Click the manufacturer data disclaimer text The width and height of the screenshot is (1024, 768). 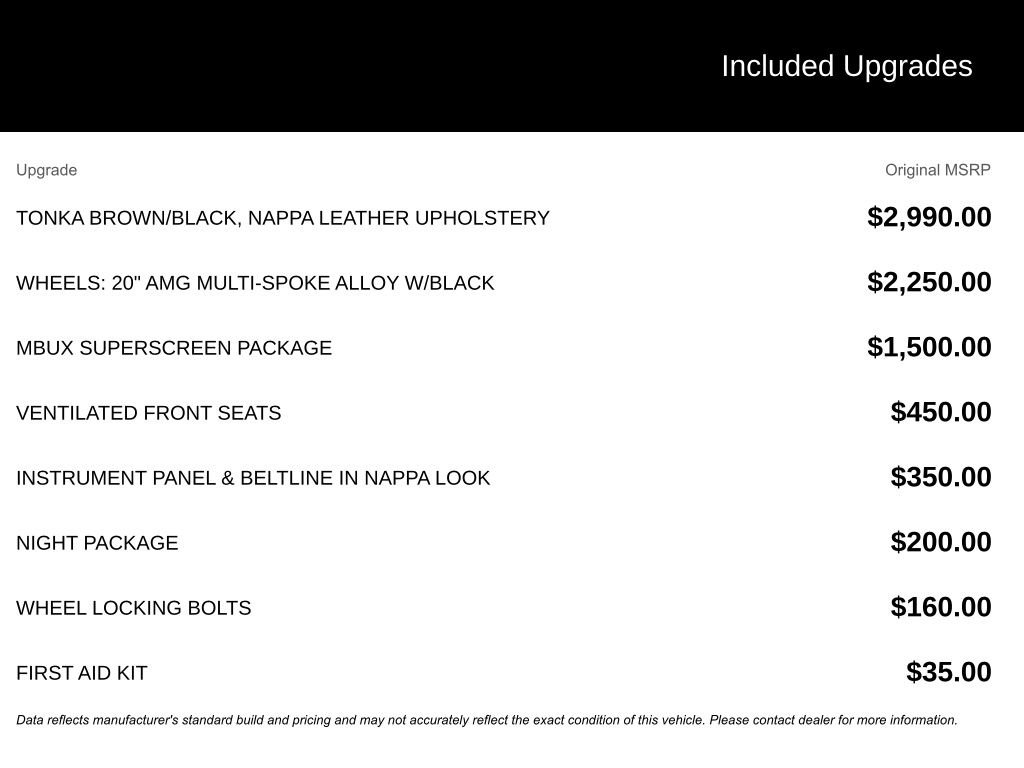coord(487,720)
